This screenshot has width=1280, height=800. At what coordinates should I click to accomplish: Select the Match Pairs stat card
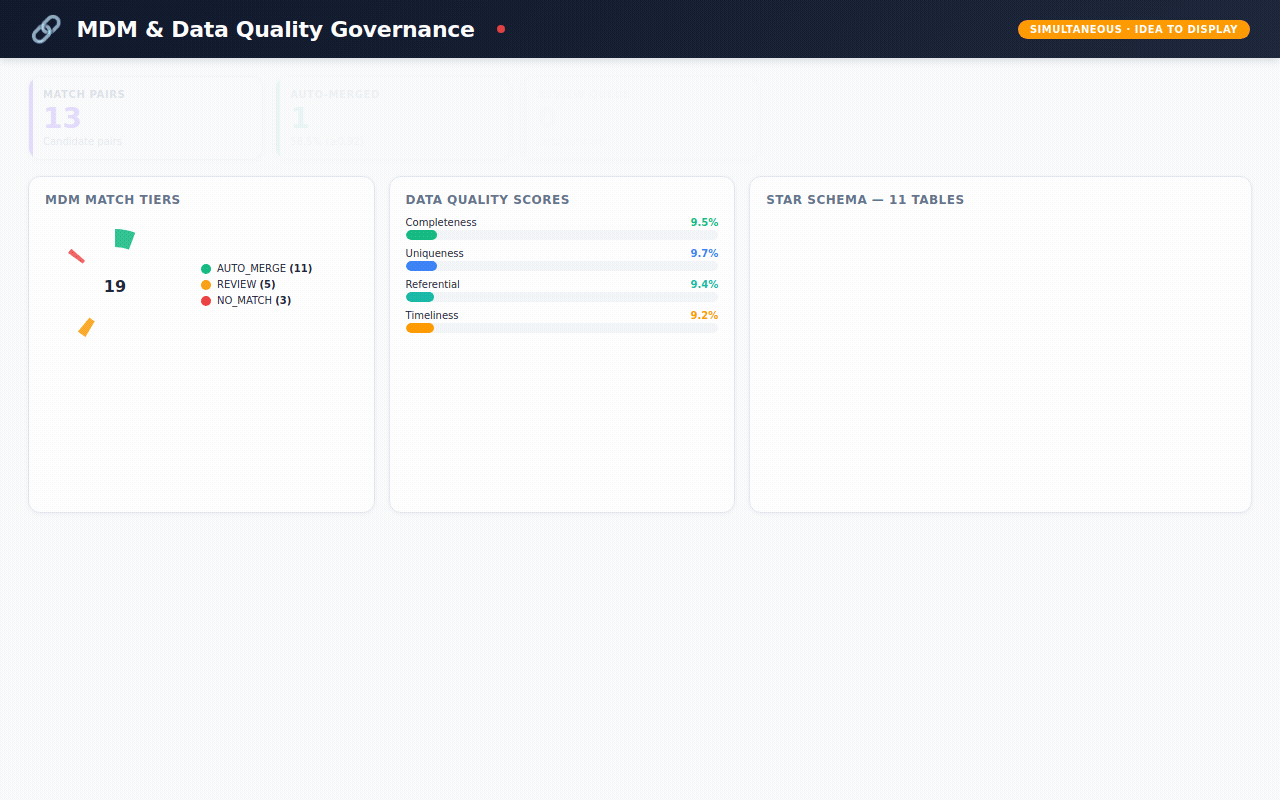pyautogui.click(x=146, y=118)
